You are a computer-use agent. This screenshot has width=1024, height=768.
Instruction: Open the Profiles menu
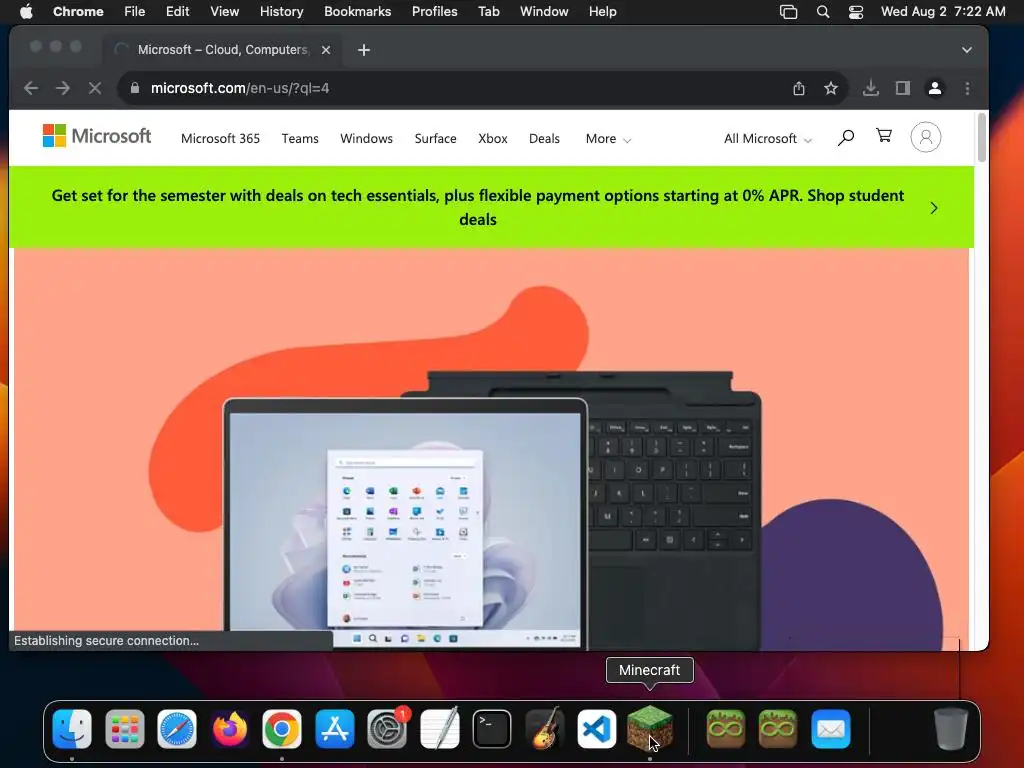click(x=434, y=12)
